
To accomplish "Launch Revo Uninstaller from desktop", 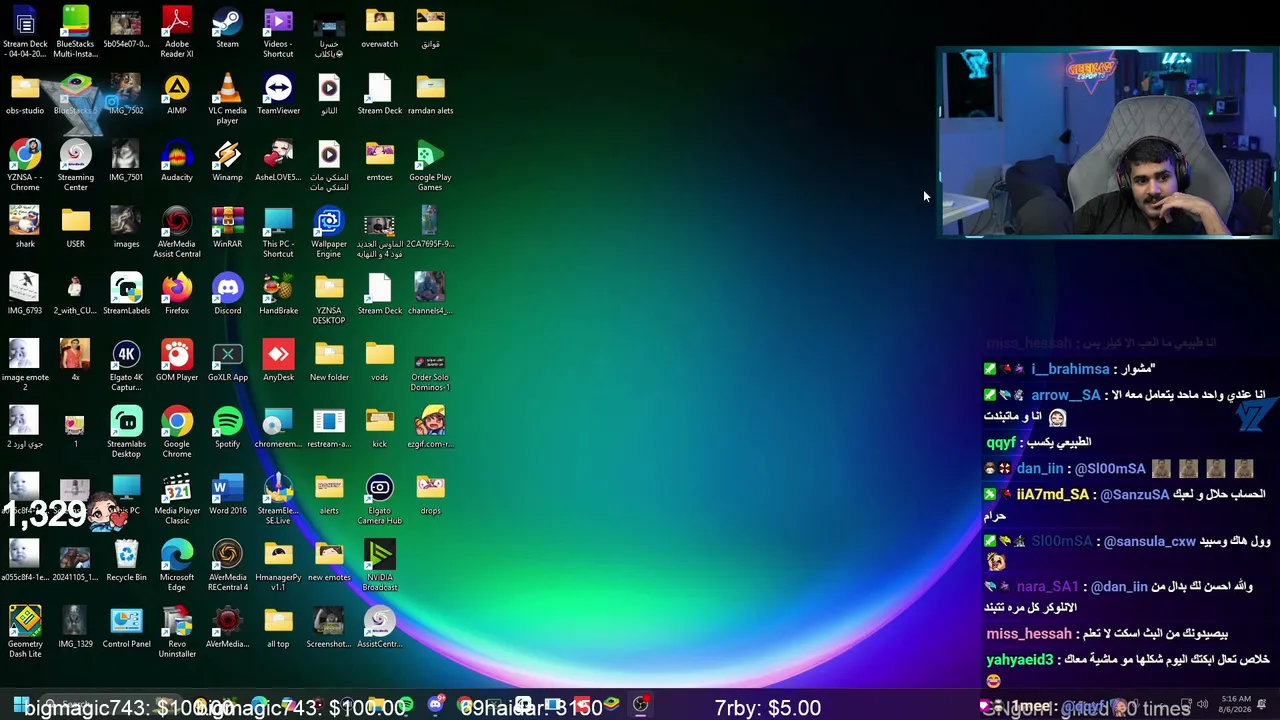I will (177, 632).
